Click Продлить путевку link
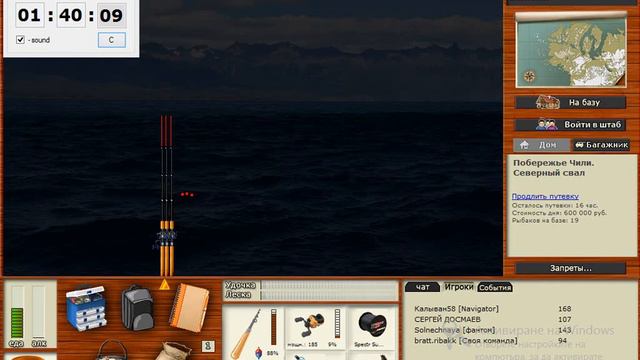 (545, 196)
